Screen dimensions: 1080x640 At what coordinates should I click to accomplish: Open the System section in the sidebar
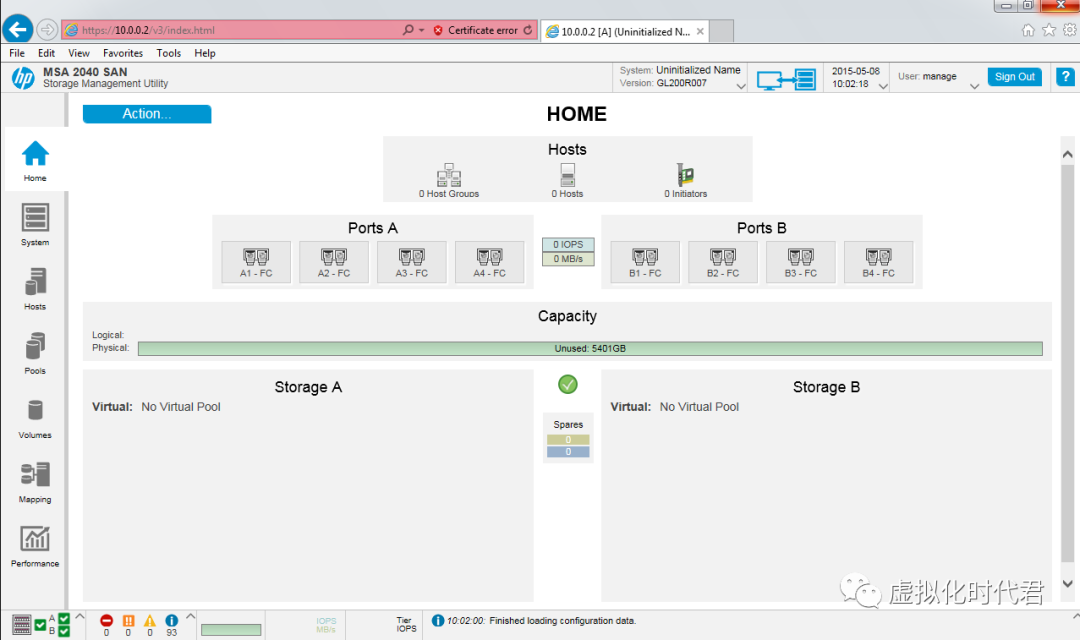point(35,225)
